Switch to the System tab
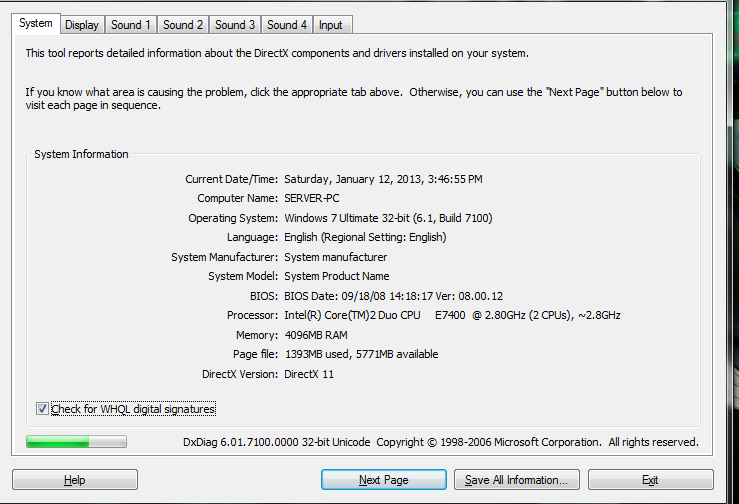 click(x=36, y=23)
